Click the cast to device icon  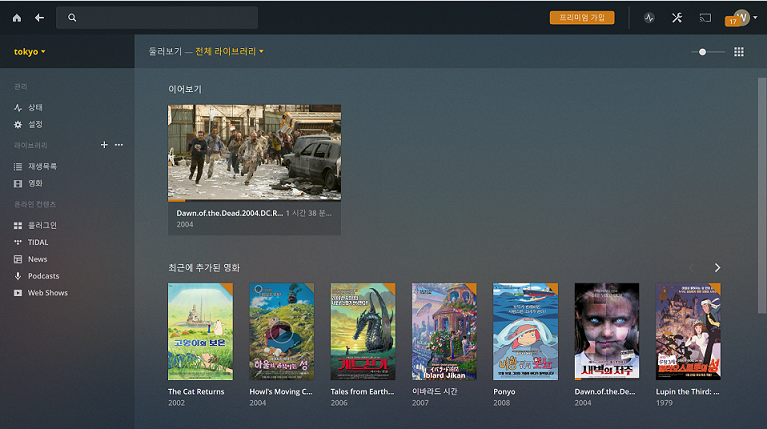(705, 18)
